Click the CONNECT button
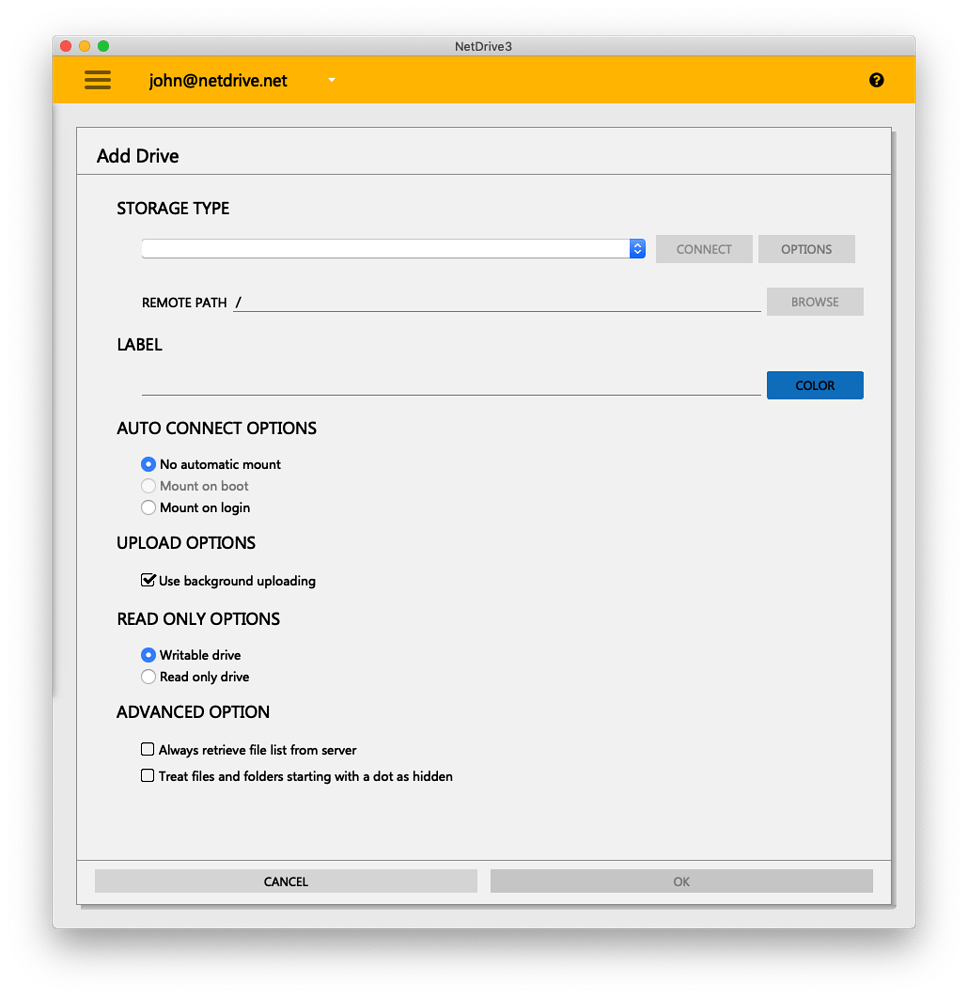Screen dimensions: 968x998 point(704,249)
